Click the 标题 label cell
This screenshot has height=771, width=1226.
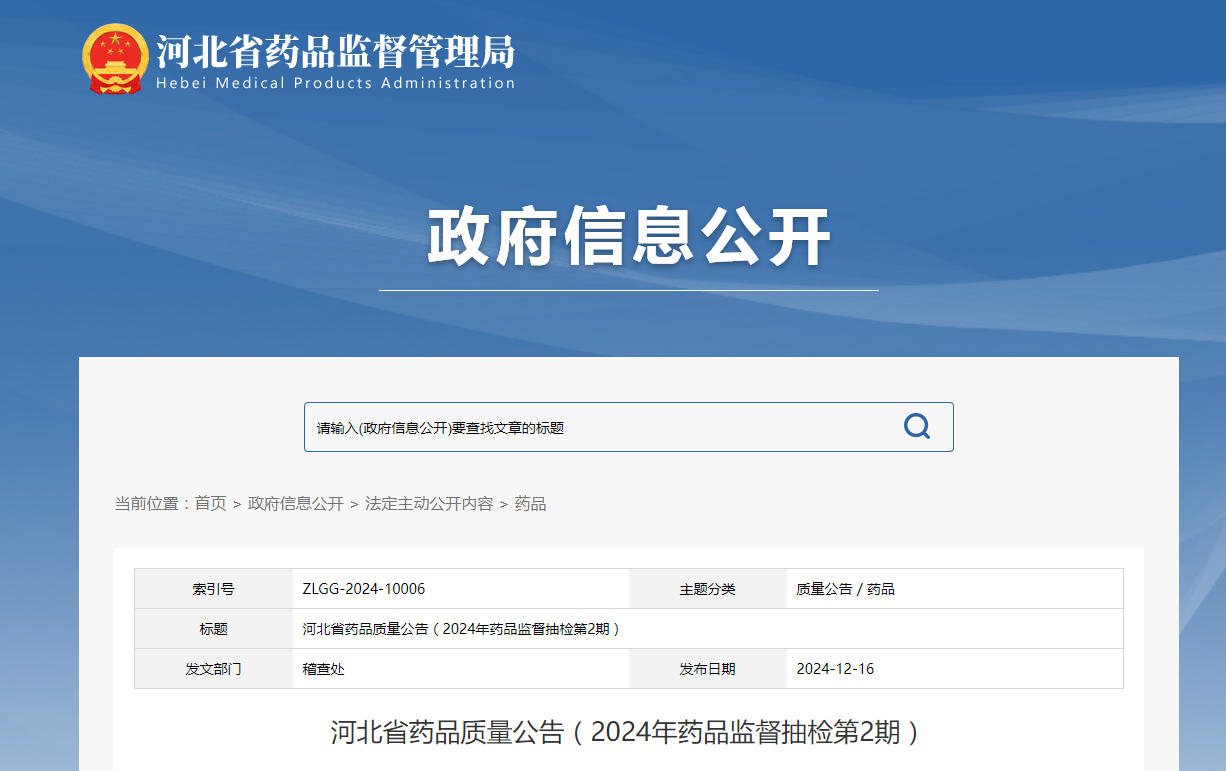(214, 629)
